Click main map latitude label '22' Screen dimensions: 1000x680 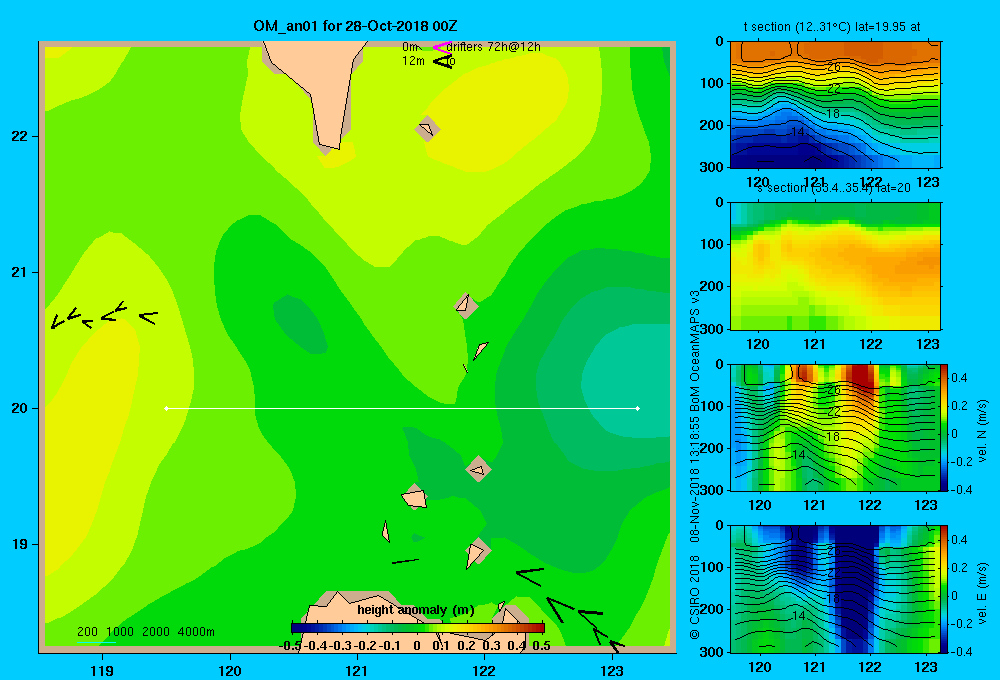click(20, 137)
